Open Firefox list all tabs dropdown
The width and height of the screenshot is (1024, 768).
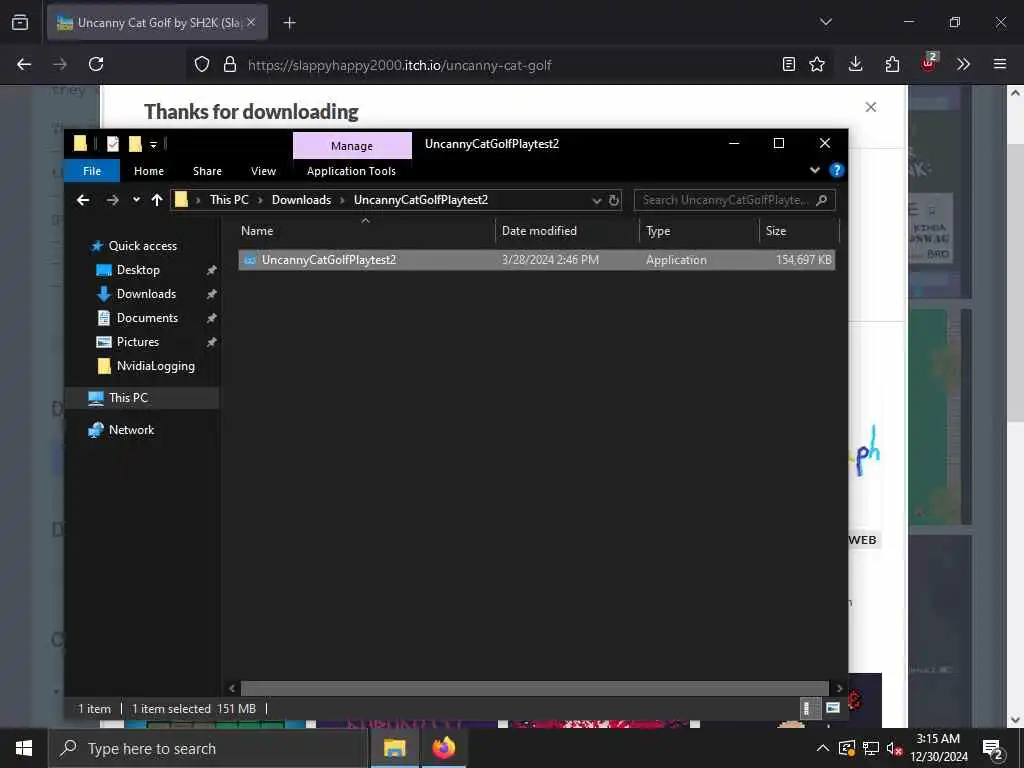click(x=826, y=22)
